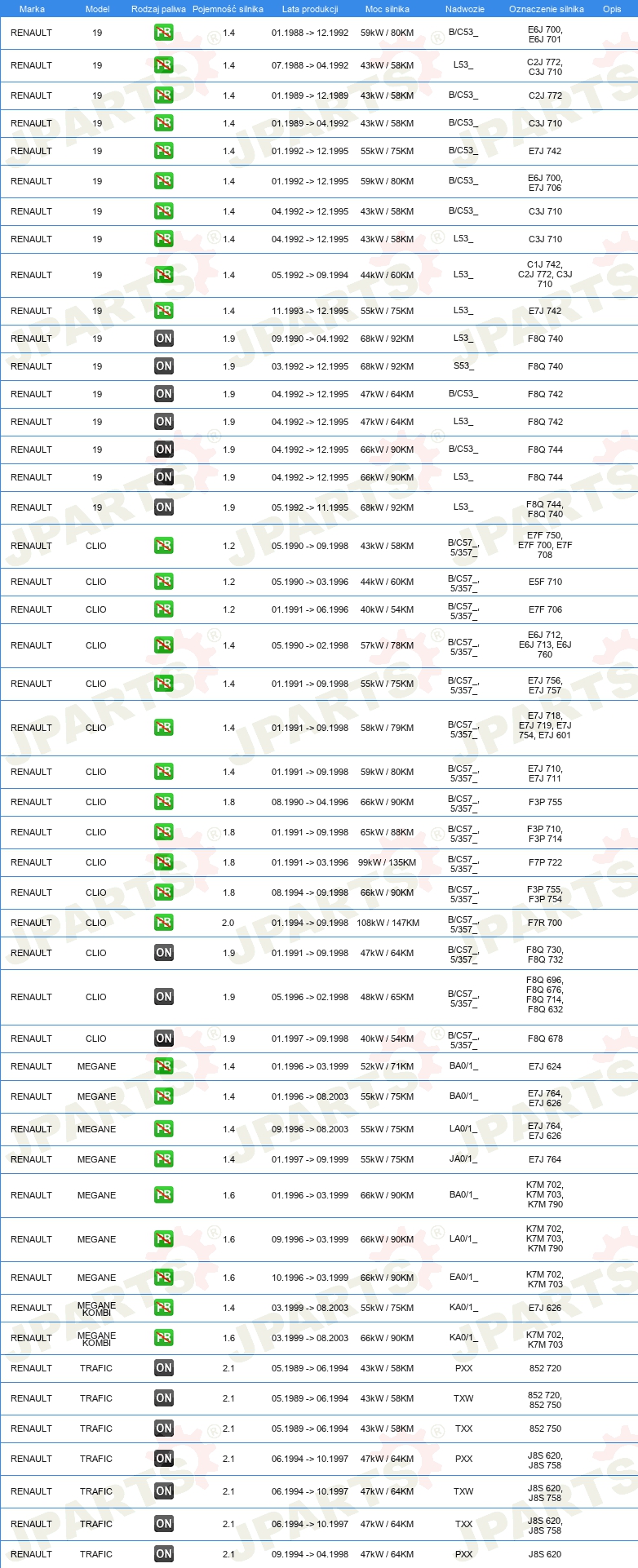Click the 57kW / 78KM power cell
638x1568 pixels.
click(x=388, y=645)
